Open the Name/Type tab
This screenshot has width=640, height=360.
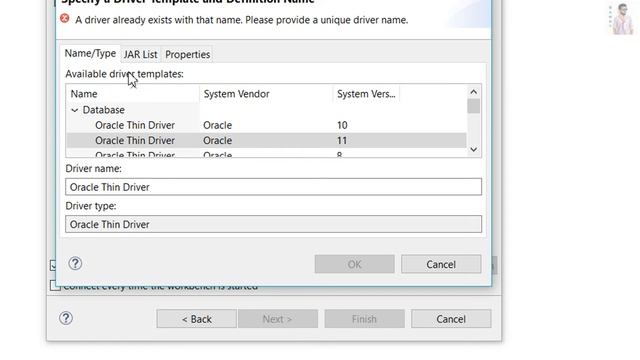pos(90,53)
